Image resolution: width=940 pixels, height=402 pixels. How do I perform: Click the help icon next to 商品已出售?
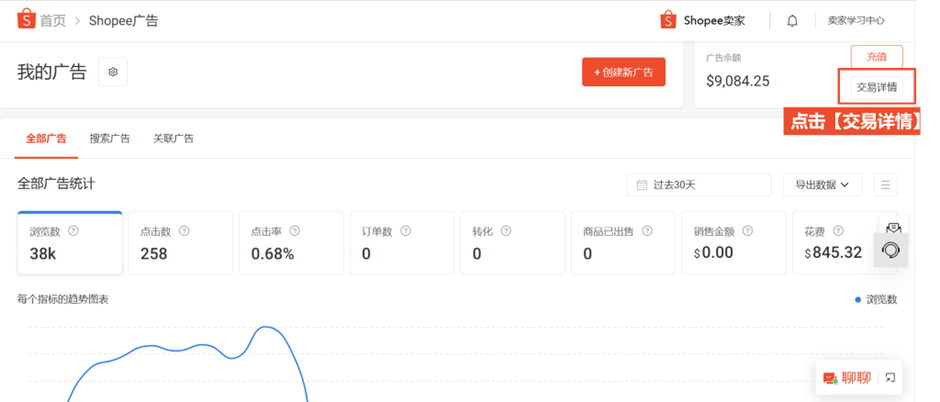click(x=647, y=231)
